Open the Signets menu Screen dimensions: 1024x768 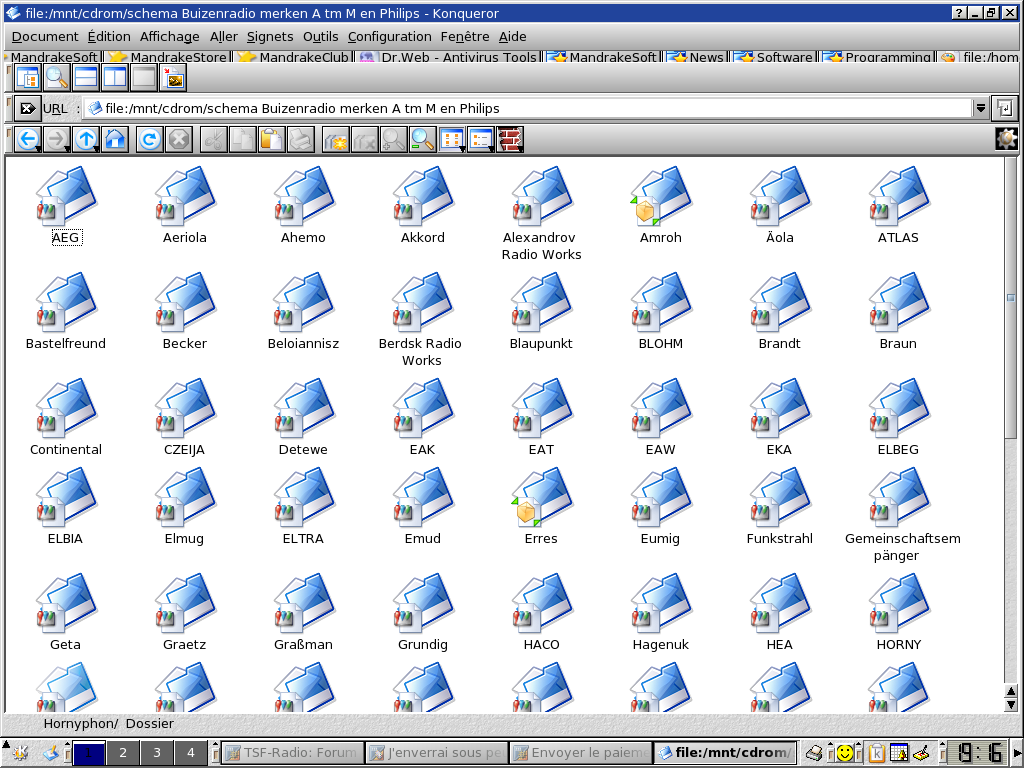coord(270,37)
